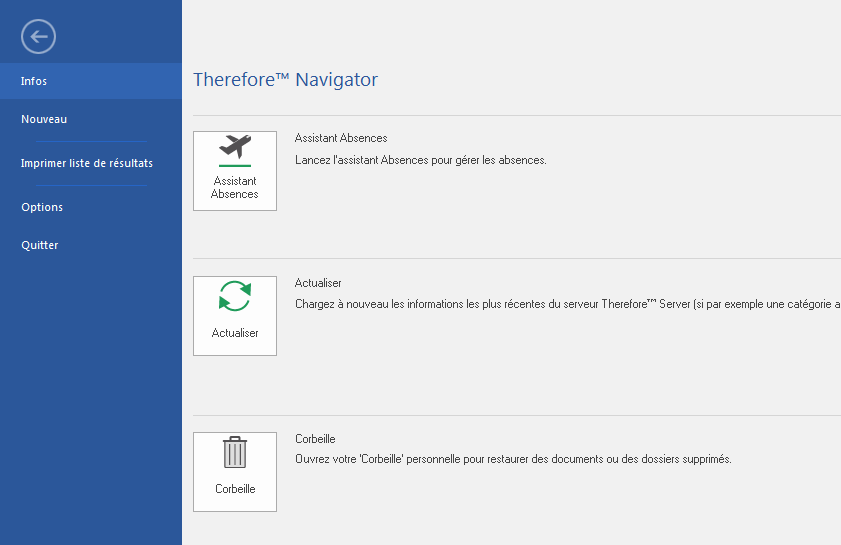Viewport: 841px width, 545px height.
Task: Click the trash can icon
Action: (x=235, y=453)
